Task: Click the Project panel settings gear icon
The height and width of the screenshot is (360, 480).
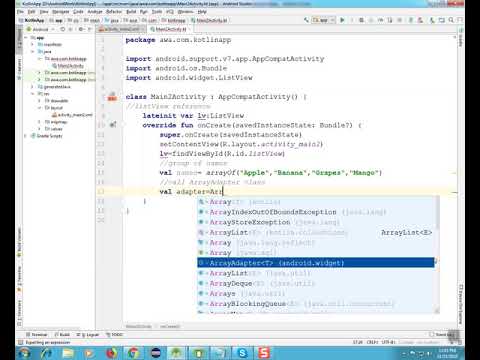Action: click(81, 29)
